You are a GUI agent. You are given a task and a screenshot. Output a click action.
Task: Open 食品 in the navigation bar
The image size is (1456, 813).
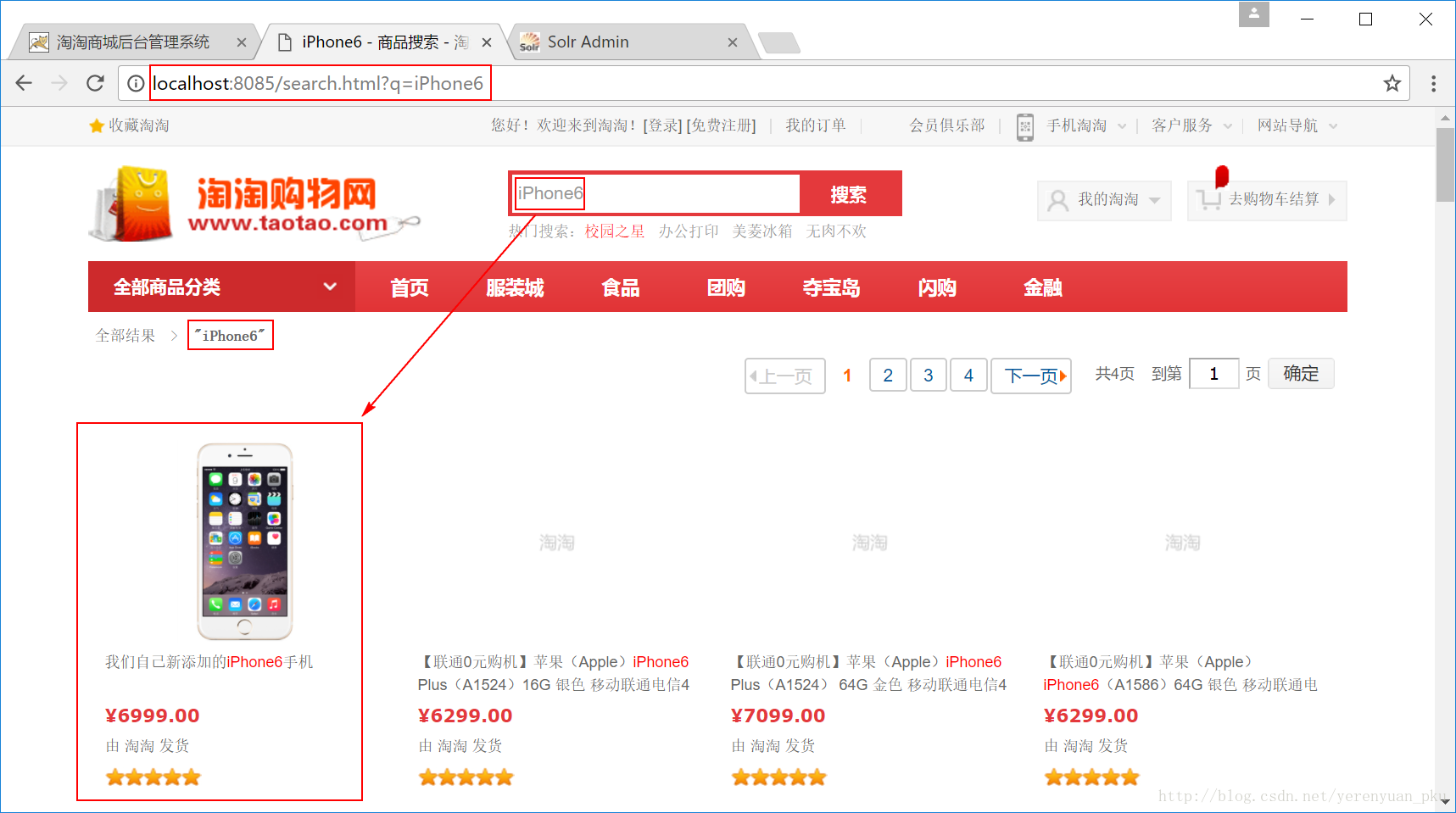coord(621,287)
